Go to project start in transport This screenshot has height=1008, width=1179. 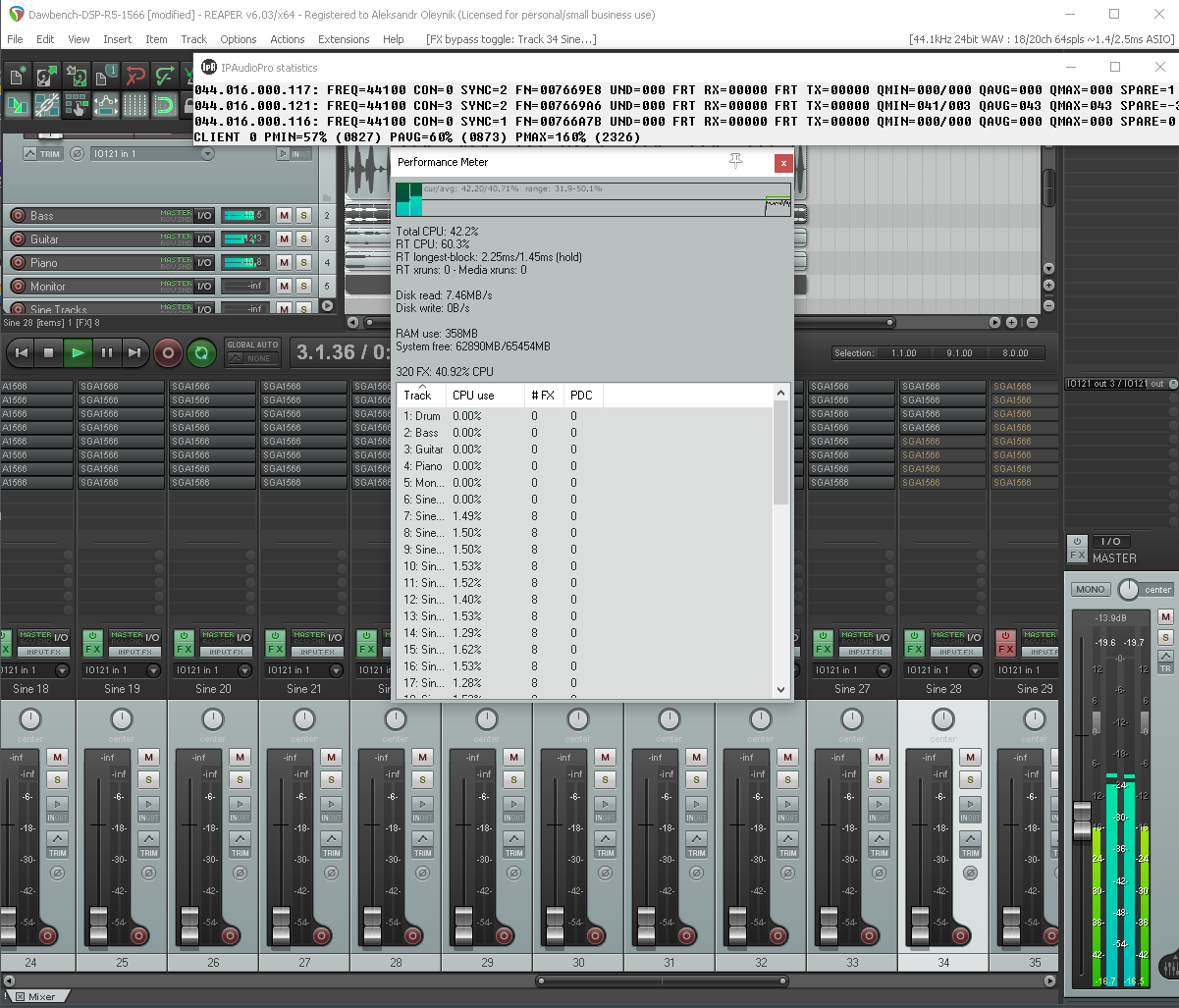pos(21,352)
